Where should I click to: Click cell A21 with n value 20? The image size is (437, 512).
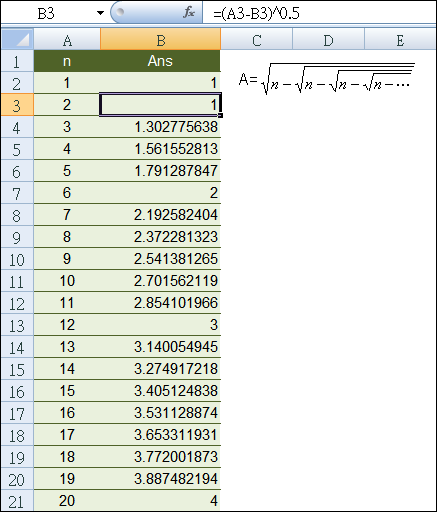(x=67, y=501)
